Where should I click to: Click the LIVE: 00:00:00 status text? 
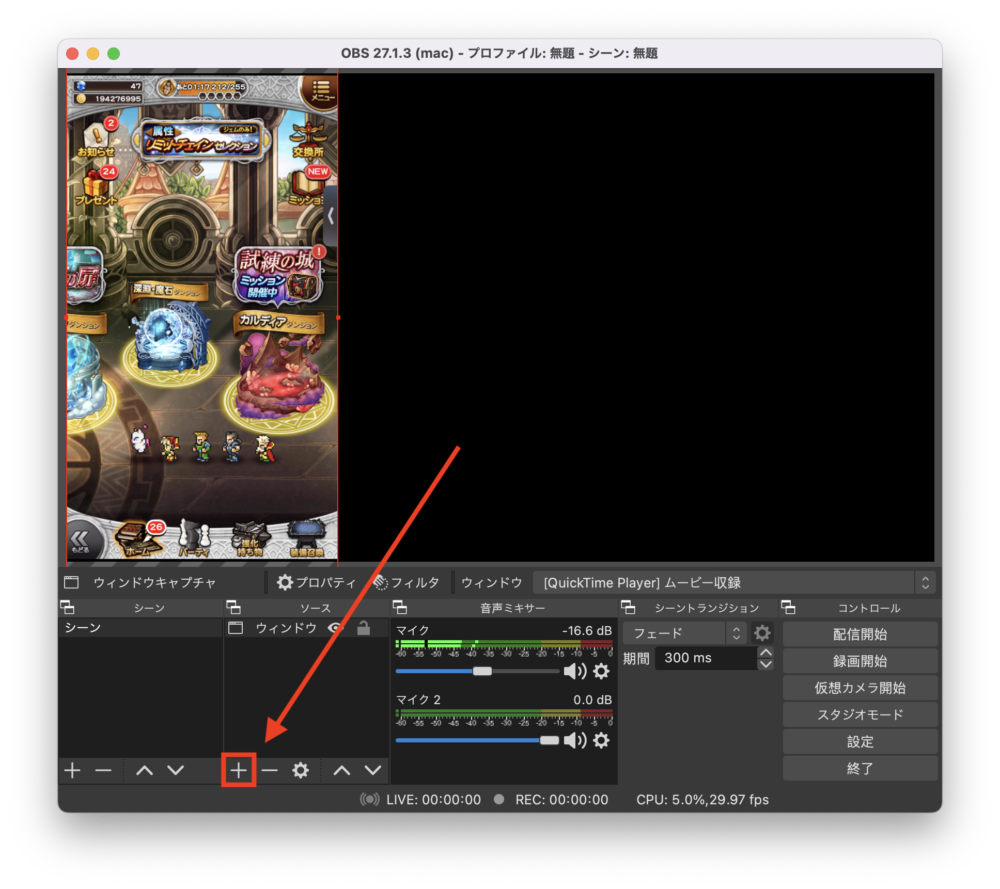pos(434,800)
